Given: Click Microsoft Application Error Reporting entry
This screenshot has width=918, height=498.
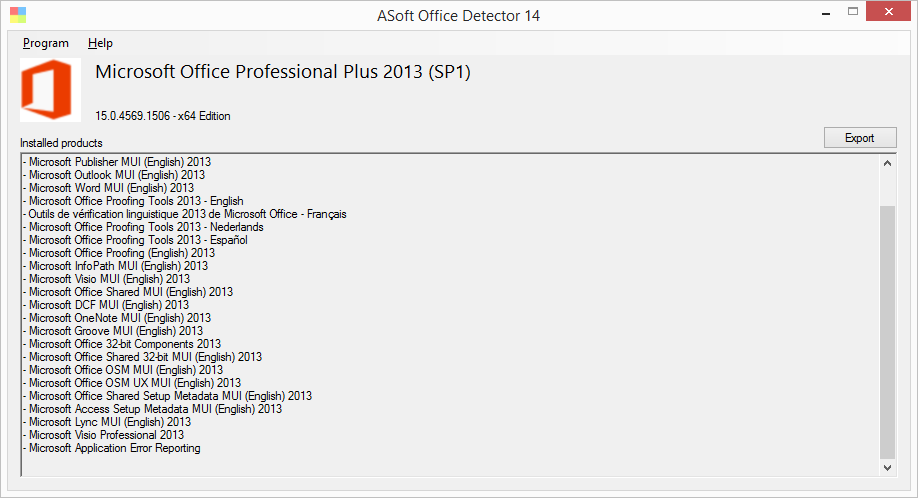Looking at the screenshot, I should coord(114,448).
